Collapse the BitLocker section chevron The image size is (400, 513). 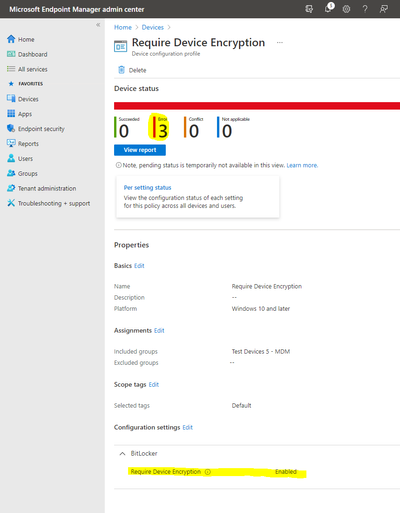122,453
